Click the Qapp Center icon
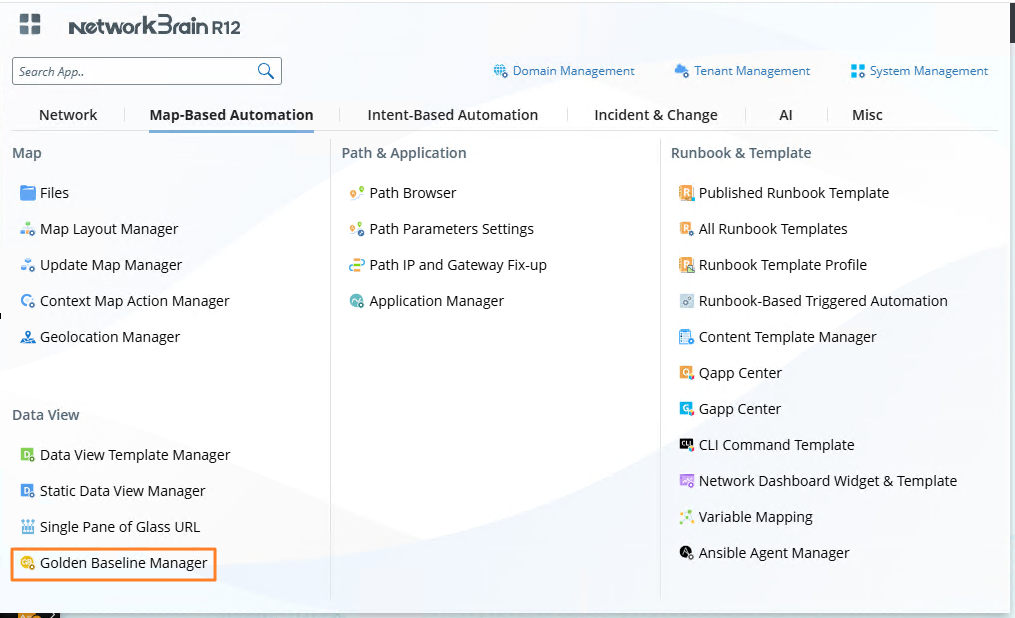Image resolution: width=1015 pixels, height=618 pixels. pos(686,373)
